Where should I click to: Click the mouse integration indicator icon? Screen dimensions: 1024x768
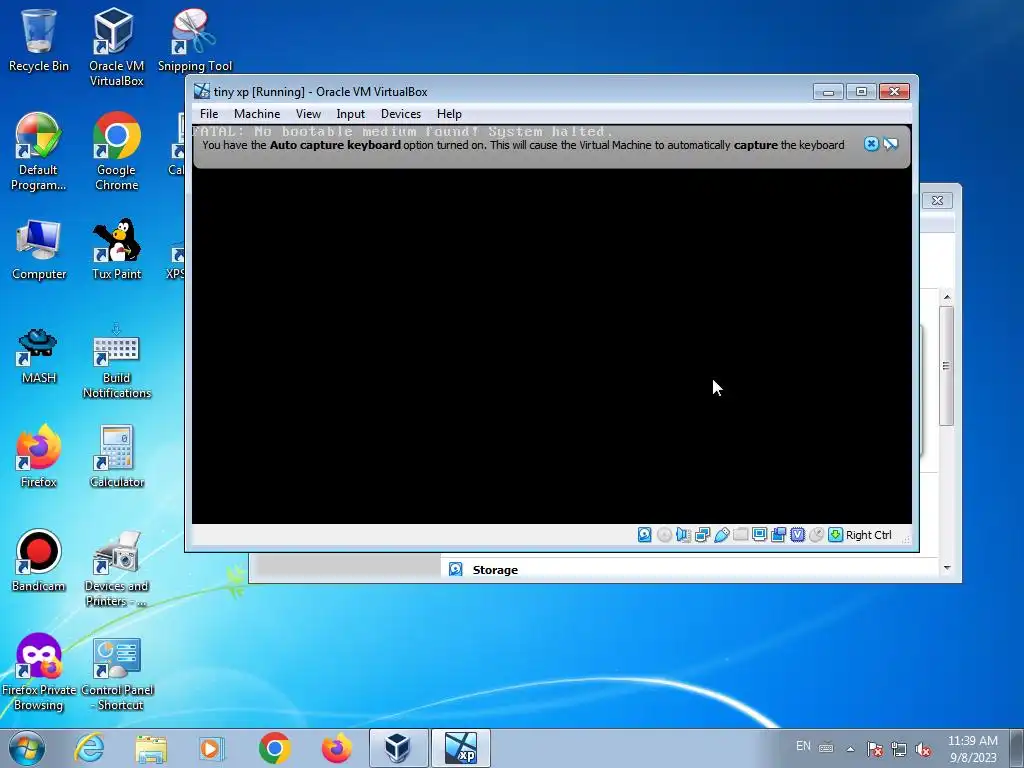coord(816,535)
